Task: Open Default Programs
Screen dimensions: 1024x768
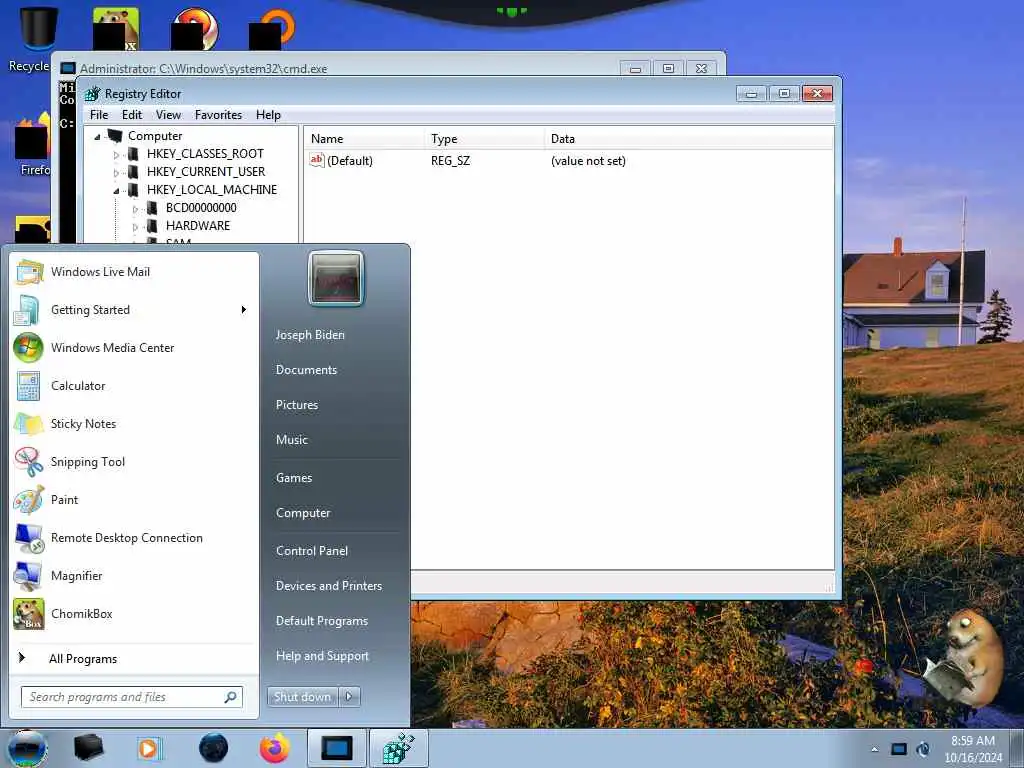Action: pos(321,621)
